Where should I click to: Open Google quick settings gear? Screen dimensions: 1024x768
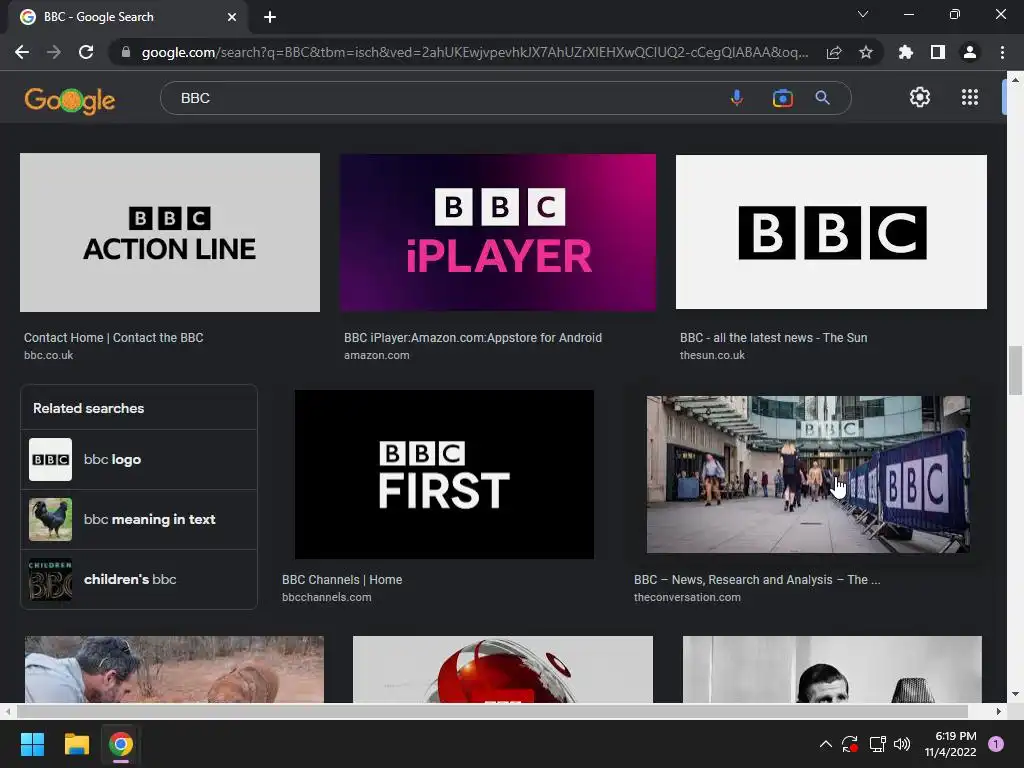point(920,97)
